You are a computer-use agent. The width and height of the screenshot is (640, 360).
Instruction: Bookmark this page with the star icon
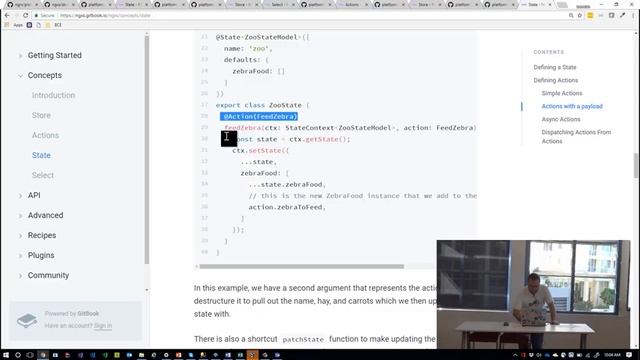point(580,16)
